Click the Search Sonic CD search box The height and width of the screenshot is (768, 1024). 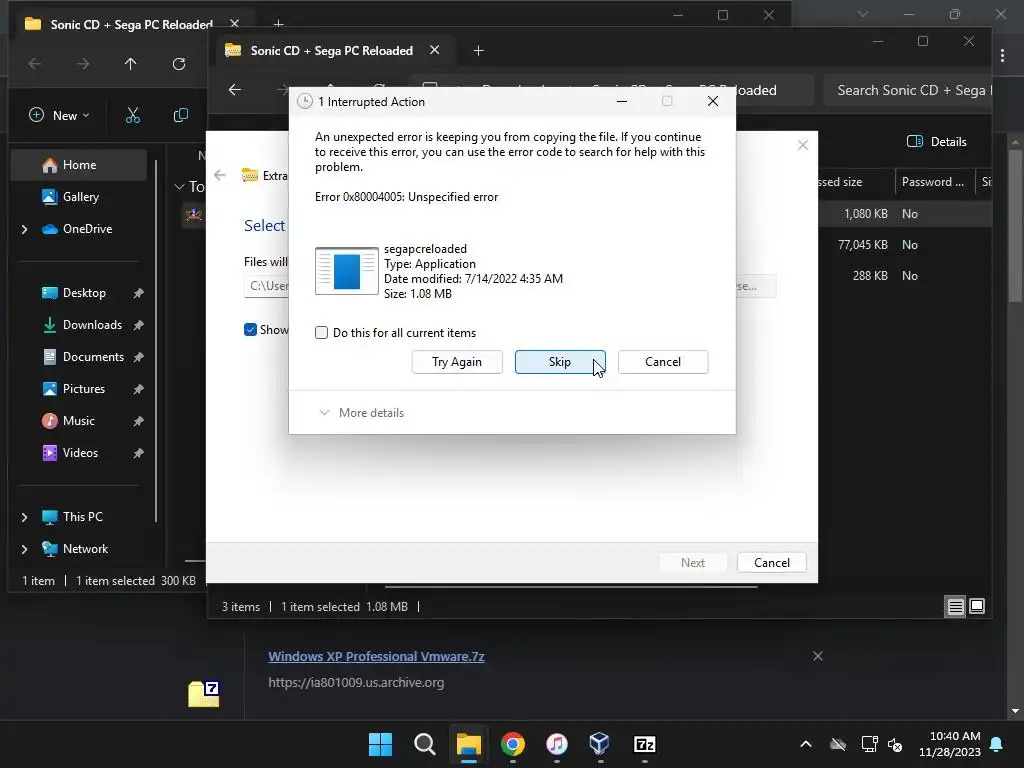(x=906, y=90)
